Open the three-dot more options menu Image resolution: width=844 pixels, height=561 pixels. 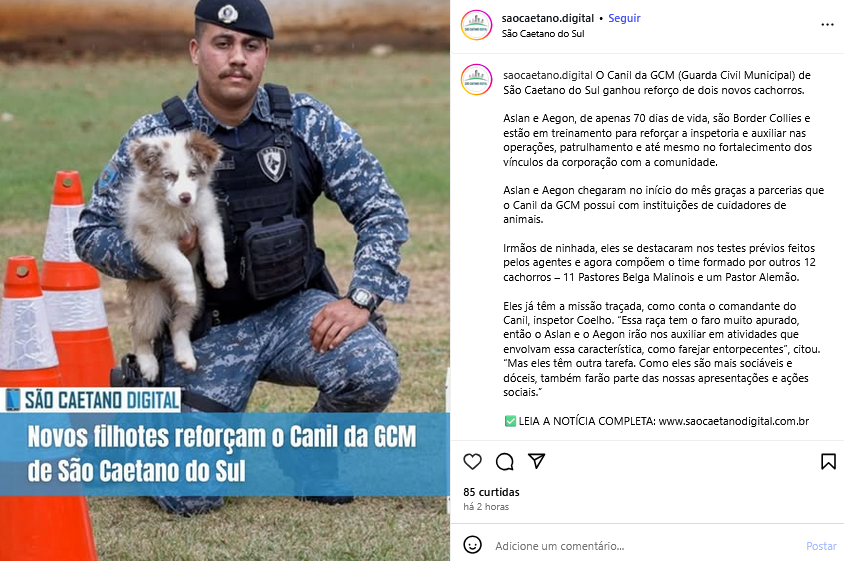pos(827,25)
